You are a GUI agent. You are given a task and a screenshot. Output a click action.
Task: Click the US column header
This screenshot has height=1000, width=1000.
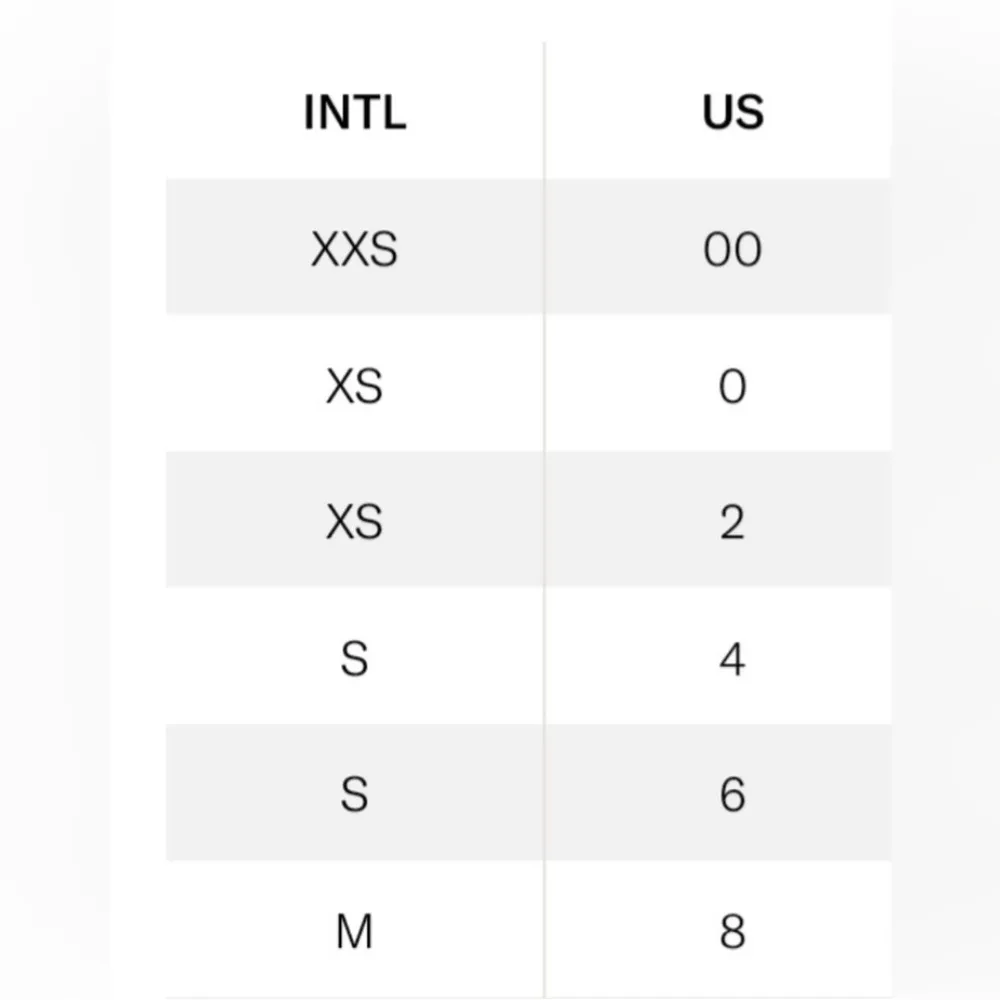732,112
